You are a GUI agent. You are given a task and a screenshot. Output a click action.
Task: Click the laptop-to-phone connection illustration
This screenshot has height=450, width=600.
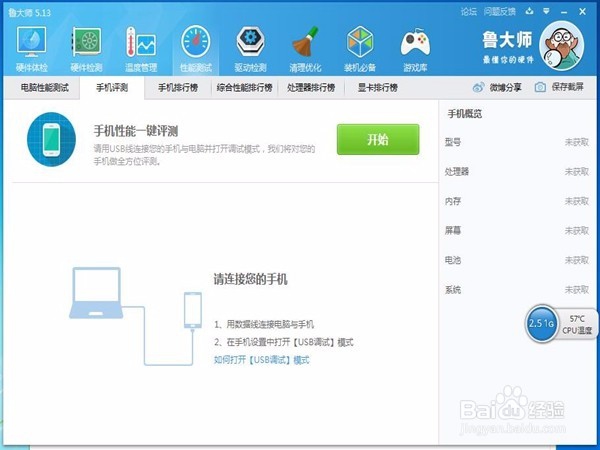(x=135, y=316)
